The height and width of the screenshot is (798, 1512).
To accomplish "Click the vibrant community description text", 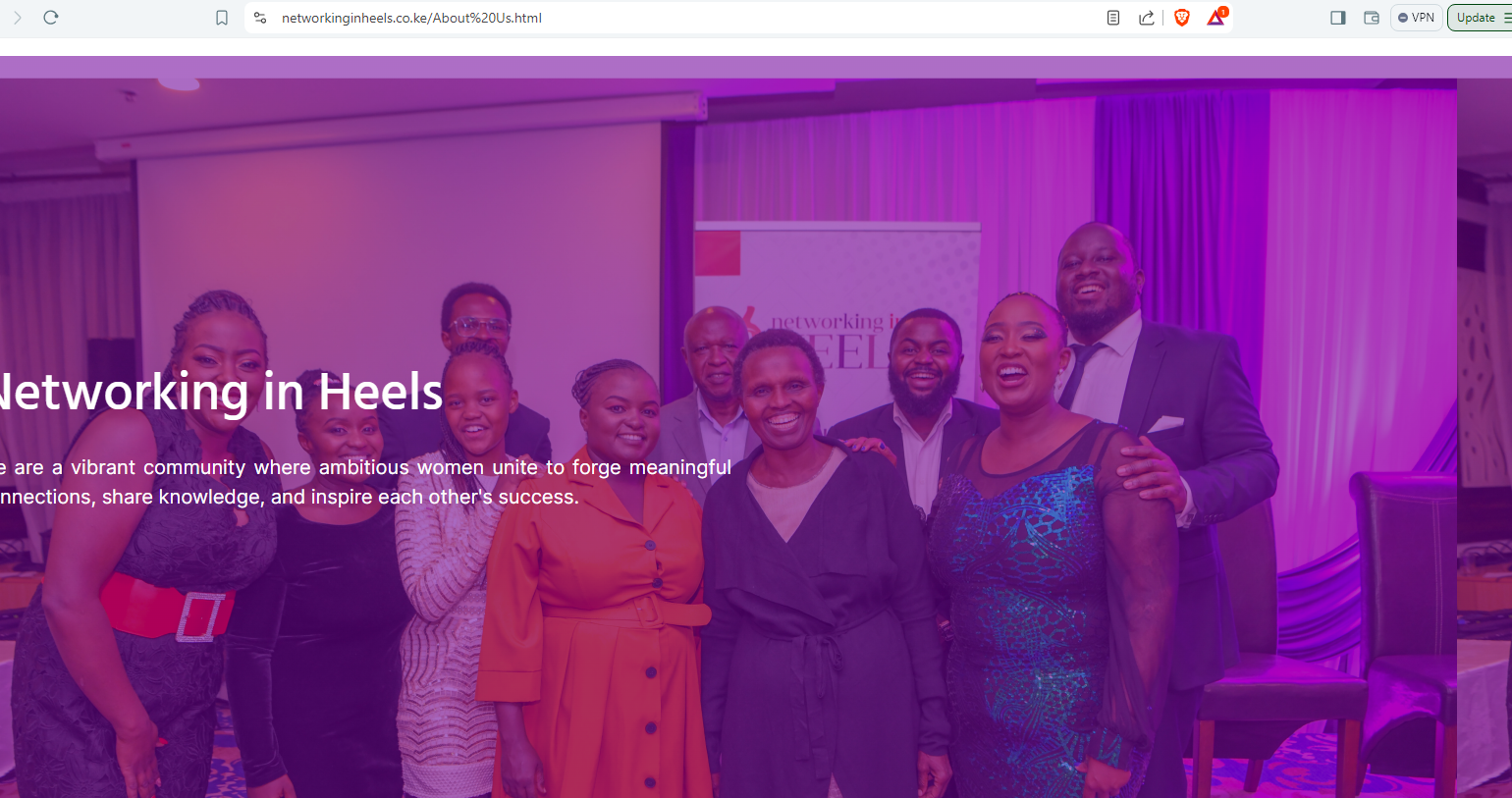I will (x=365, y=482).
